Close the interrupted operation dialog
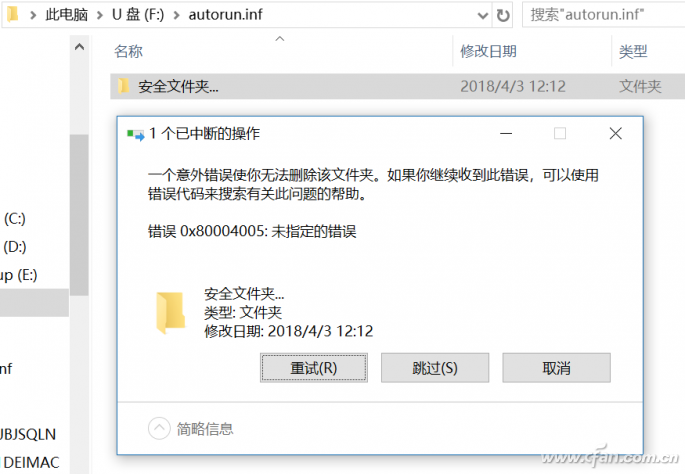The image size is (685, 474). coord(616,133)
